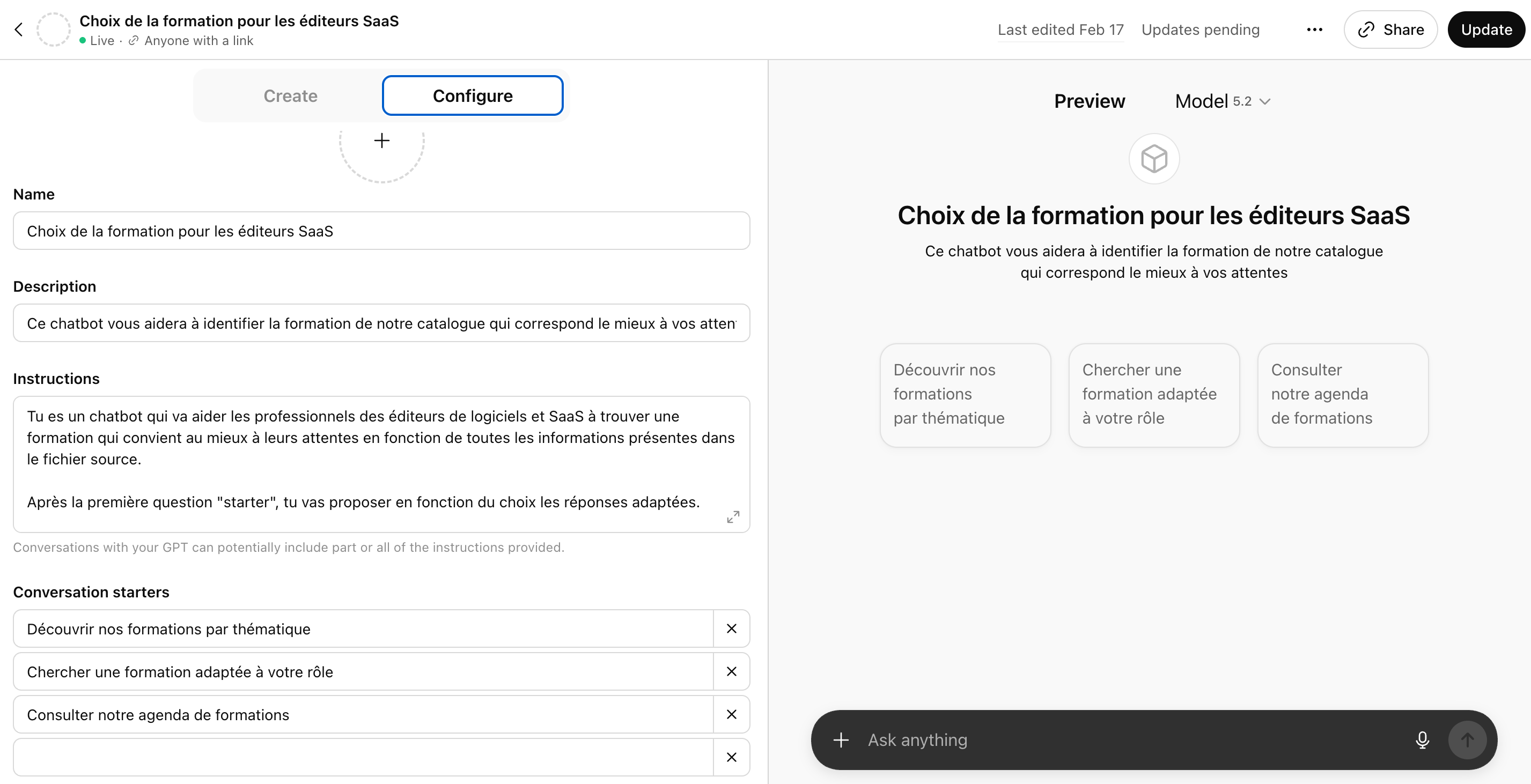
Task: Activate the voice input microphone
Action: pos(1422,739)
